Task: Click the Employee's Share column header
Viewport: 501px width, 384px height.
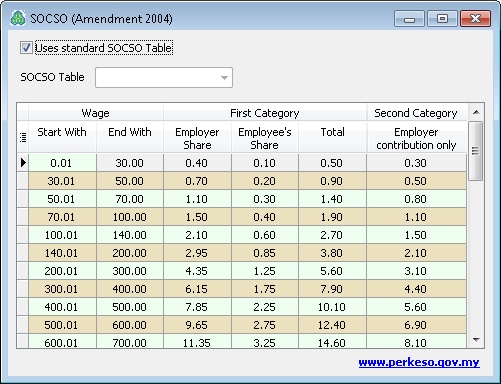Action: click(265, 137)
